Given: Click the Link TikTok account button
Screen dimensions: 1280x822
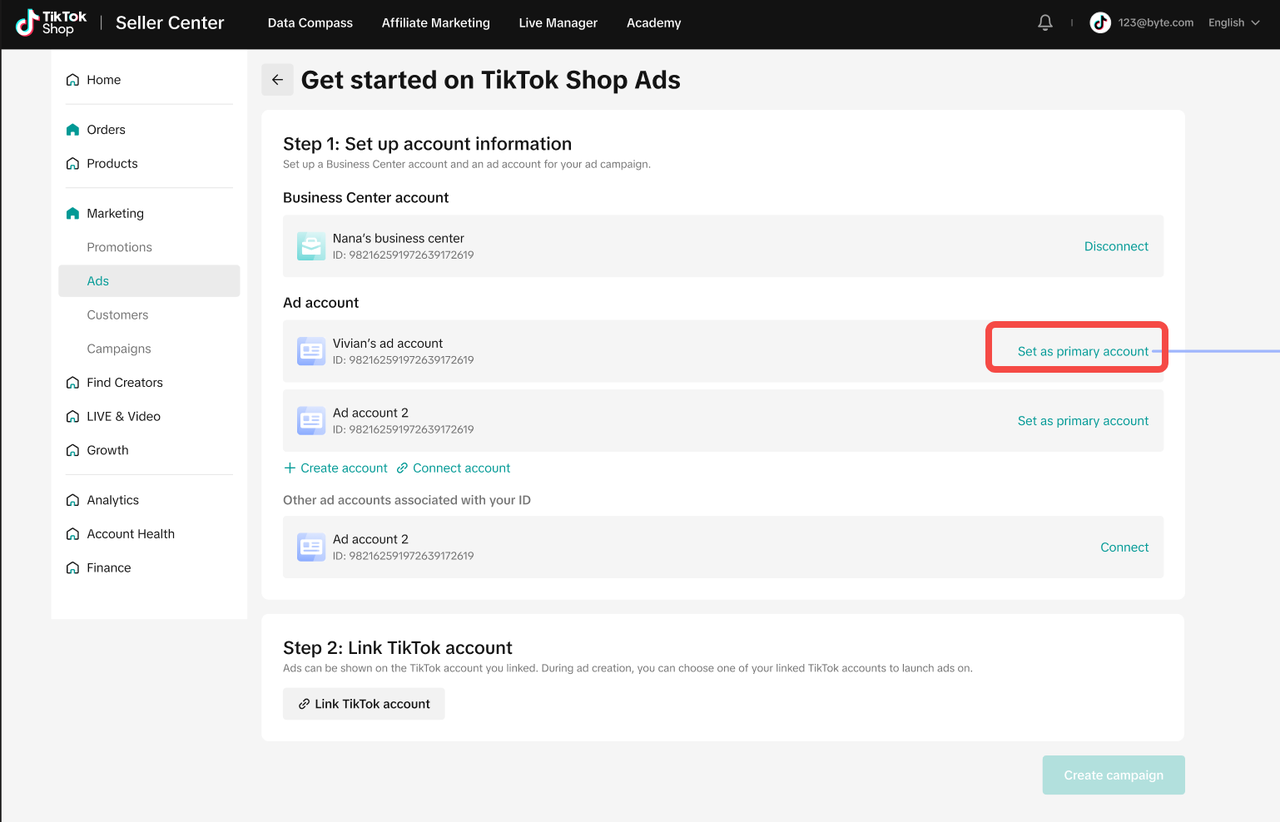Looking at the screenshot, I should click(364, 704).
